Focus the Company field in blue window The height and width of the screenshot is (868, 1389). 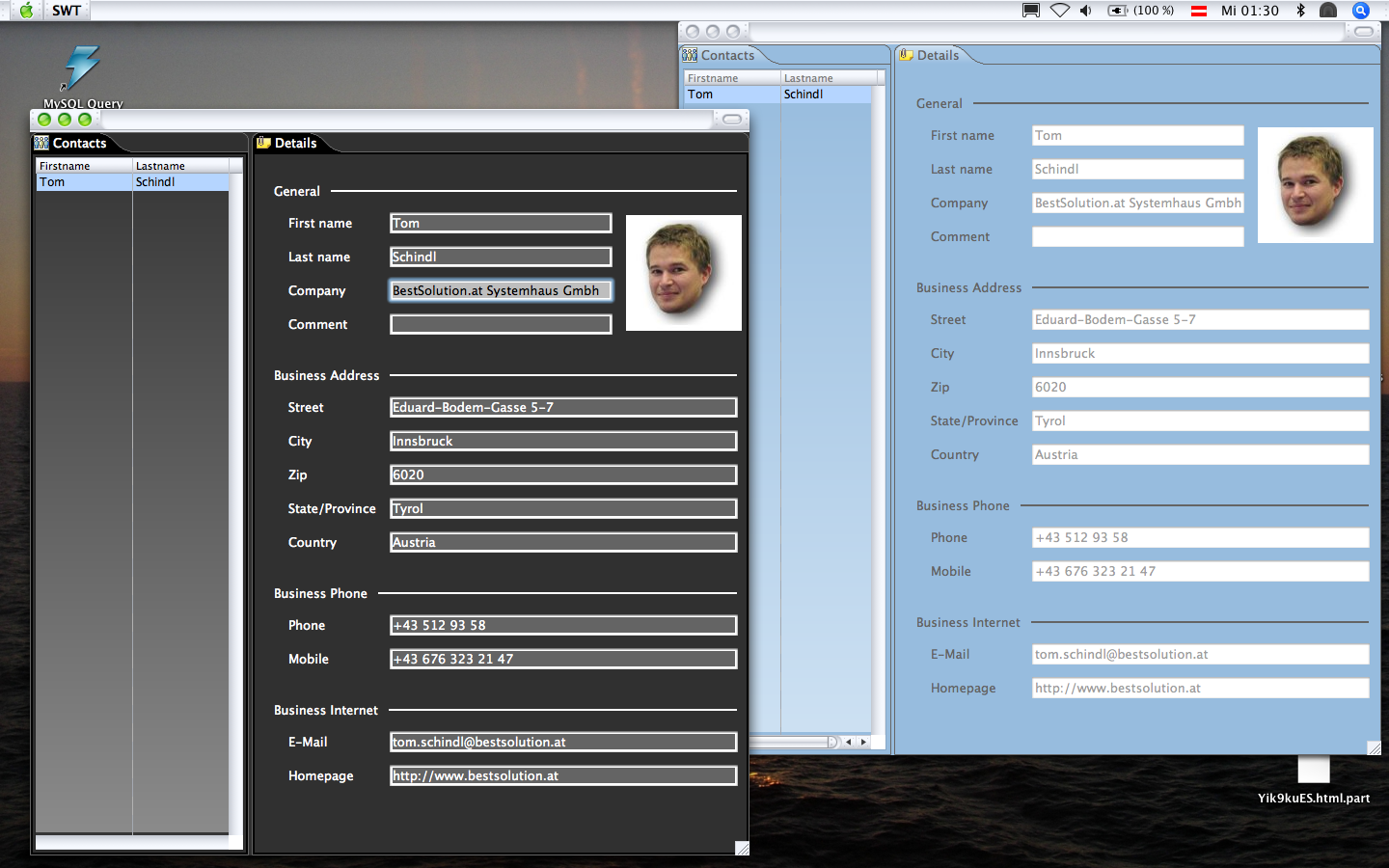point(1138,203)
